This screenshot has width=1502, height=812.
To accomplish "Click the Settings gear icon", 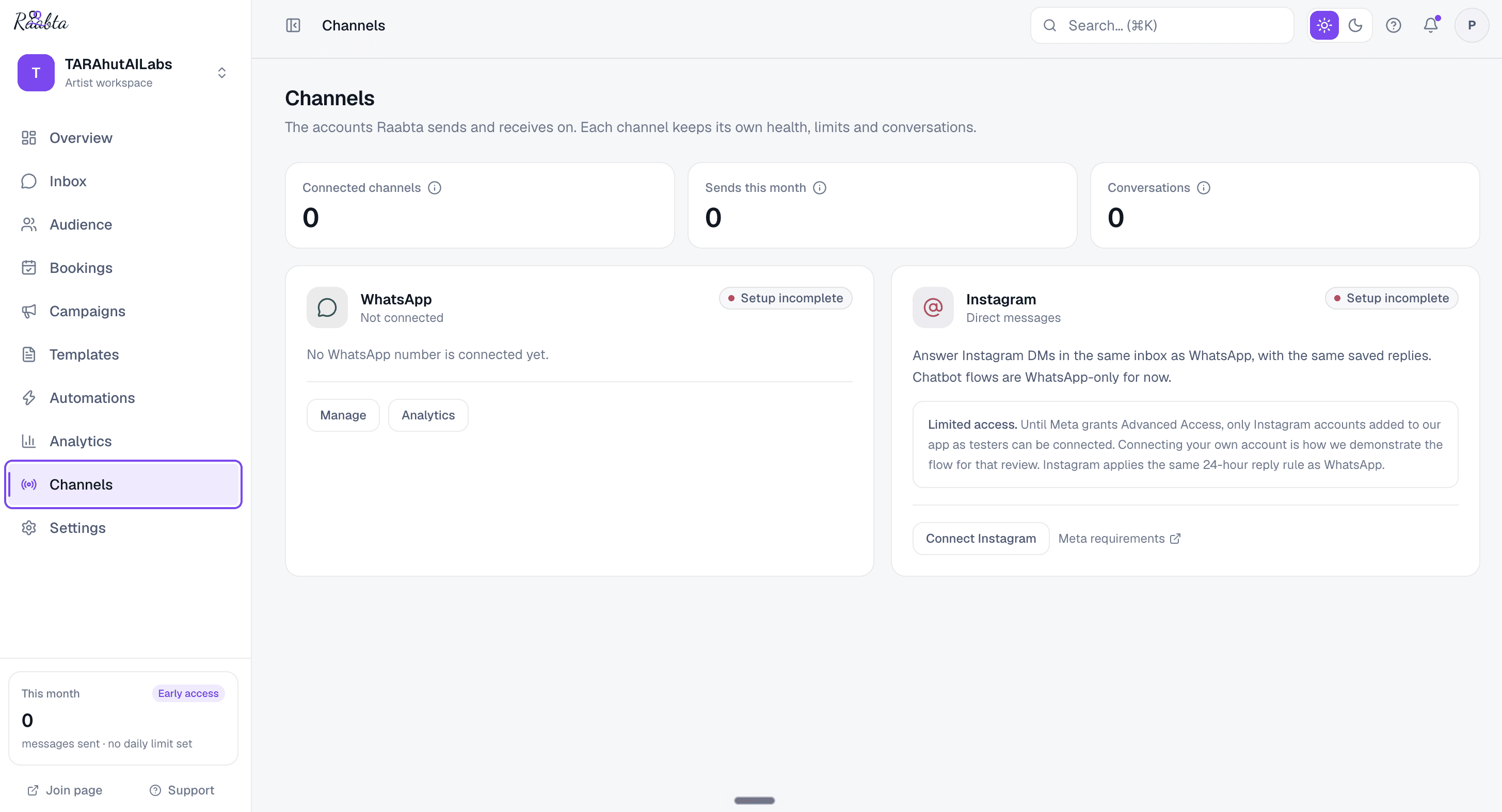I will (28, 528).
